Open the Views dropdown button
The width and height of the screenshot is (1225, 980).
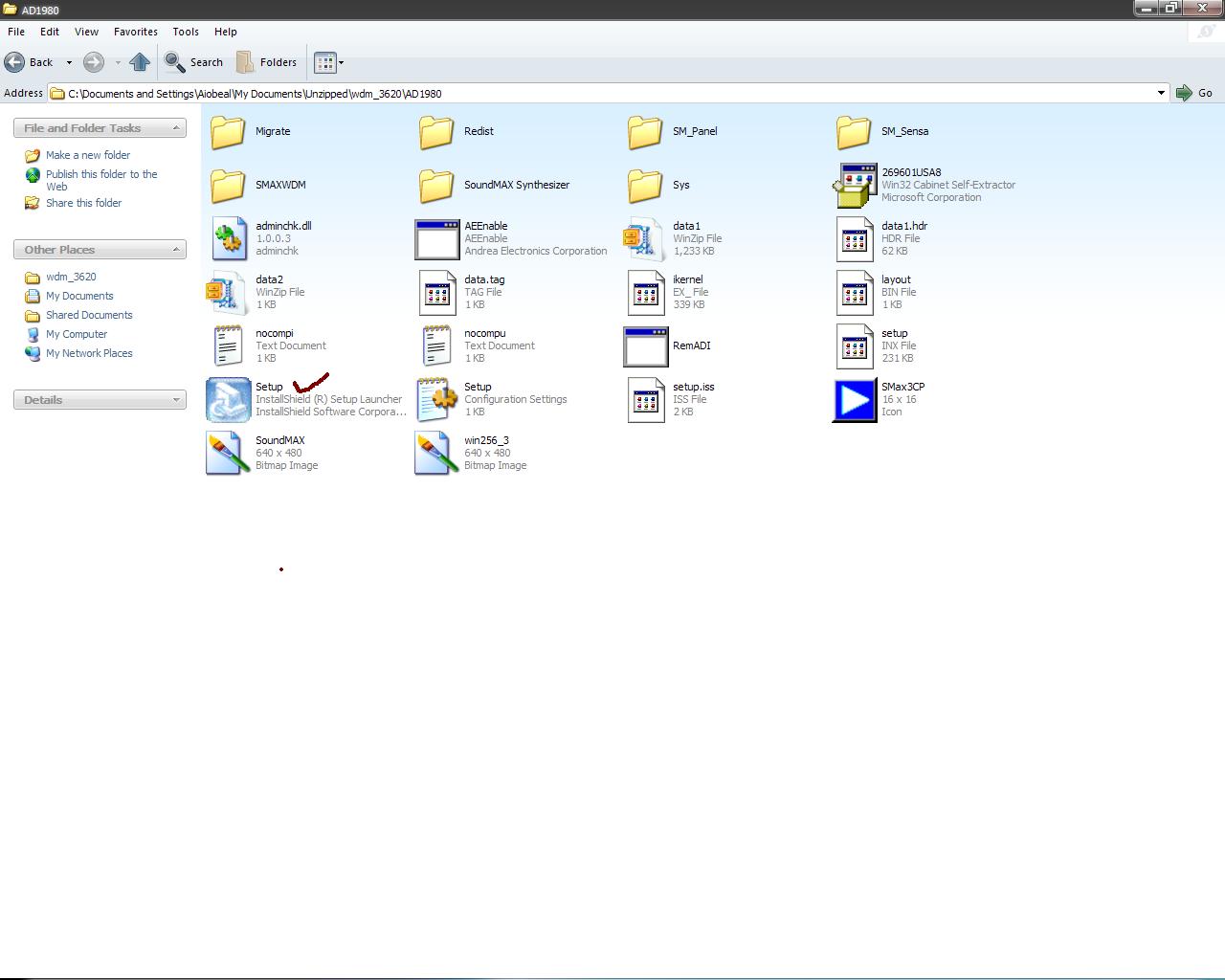(x=329, y=62)
